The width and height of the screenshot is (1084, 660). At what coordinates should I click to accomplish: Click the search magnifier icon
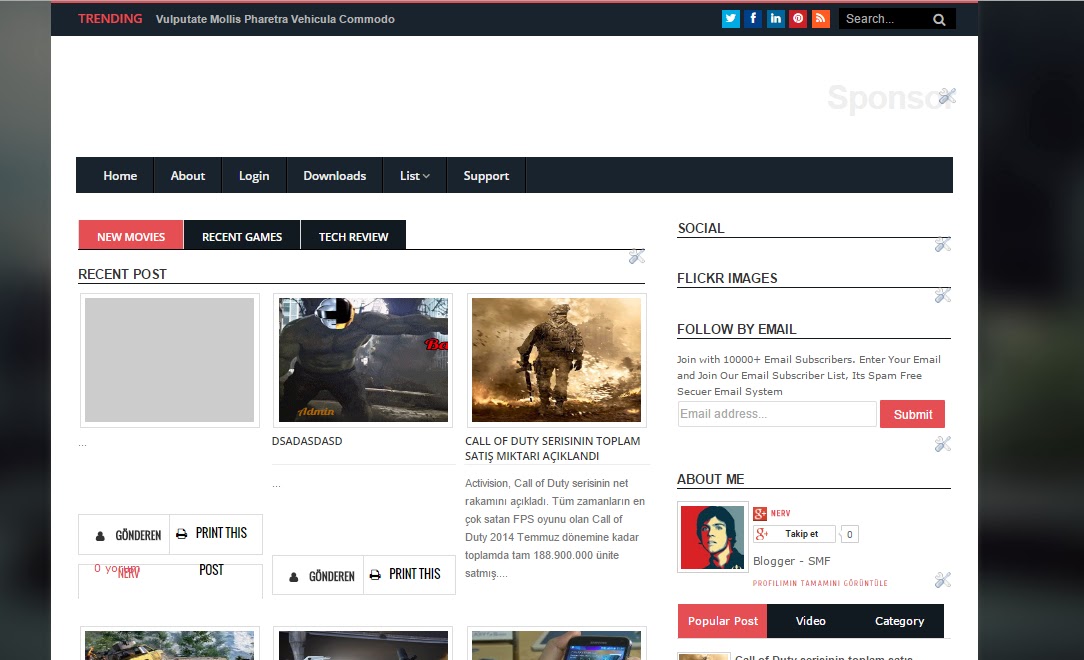[x=939, y=19]
